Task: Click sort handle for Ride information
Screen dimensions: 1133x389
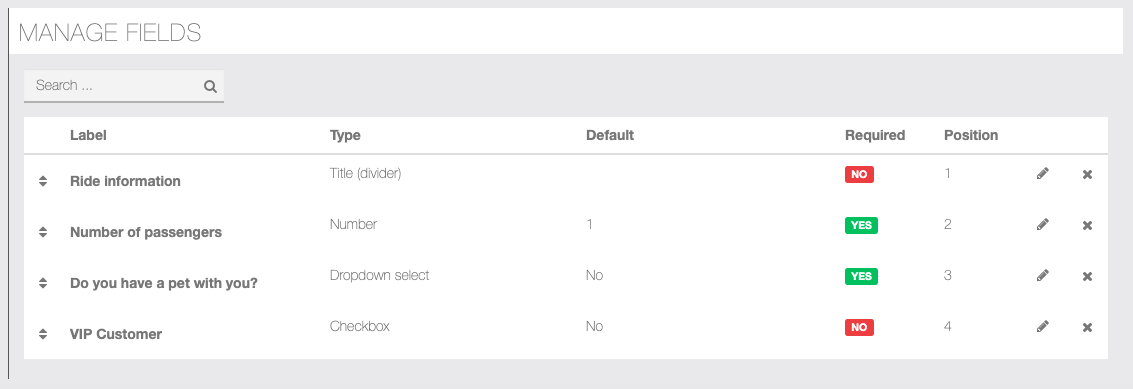Action: pyautogui.click(x=43, y=181)
